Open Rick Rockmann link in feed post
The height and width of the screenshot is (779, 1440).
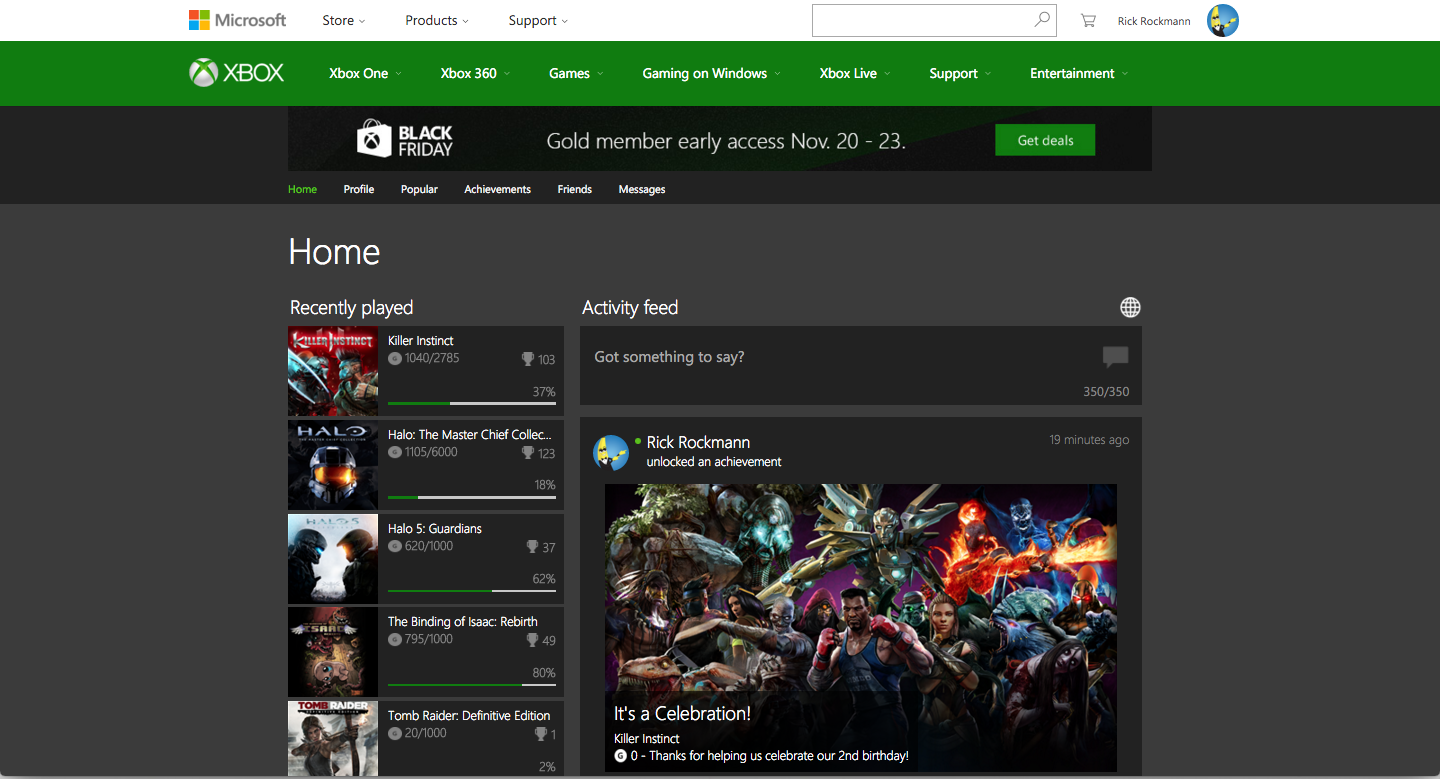coord(698,442)
